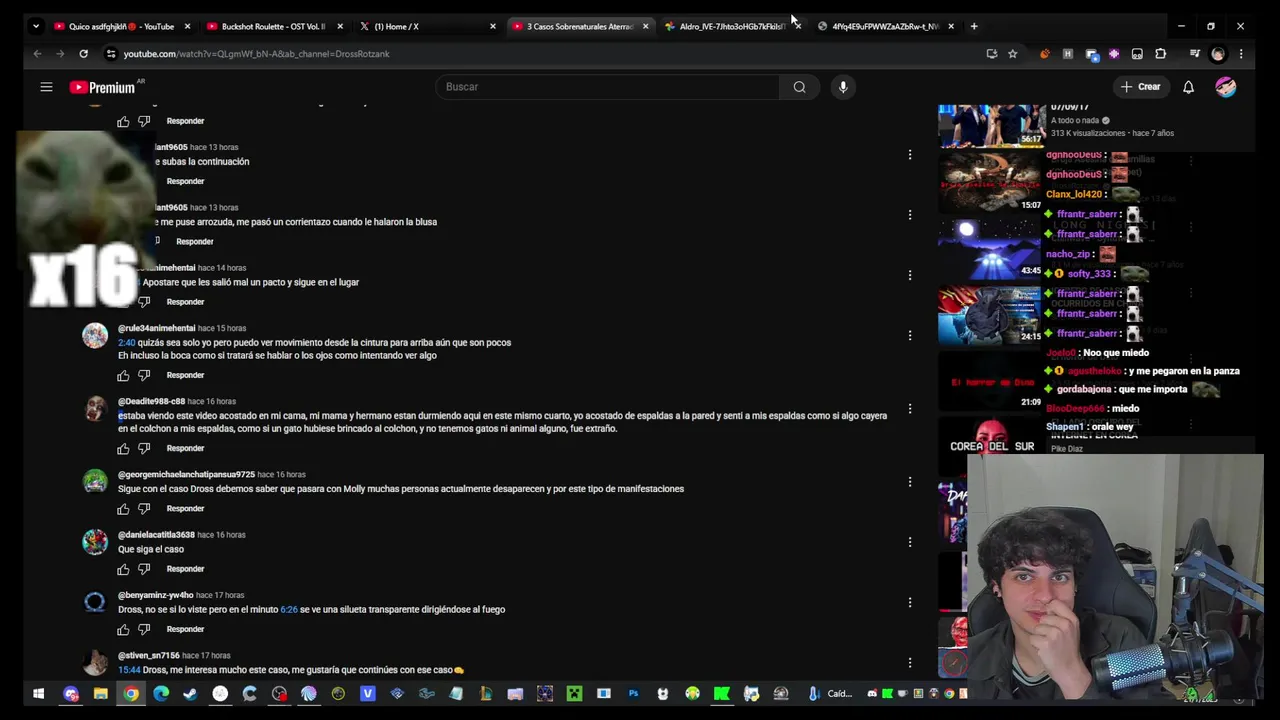Close the Buckshot Roulette tab
The width and height of the screenshot is (1280, 720).
click(340, 26)
